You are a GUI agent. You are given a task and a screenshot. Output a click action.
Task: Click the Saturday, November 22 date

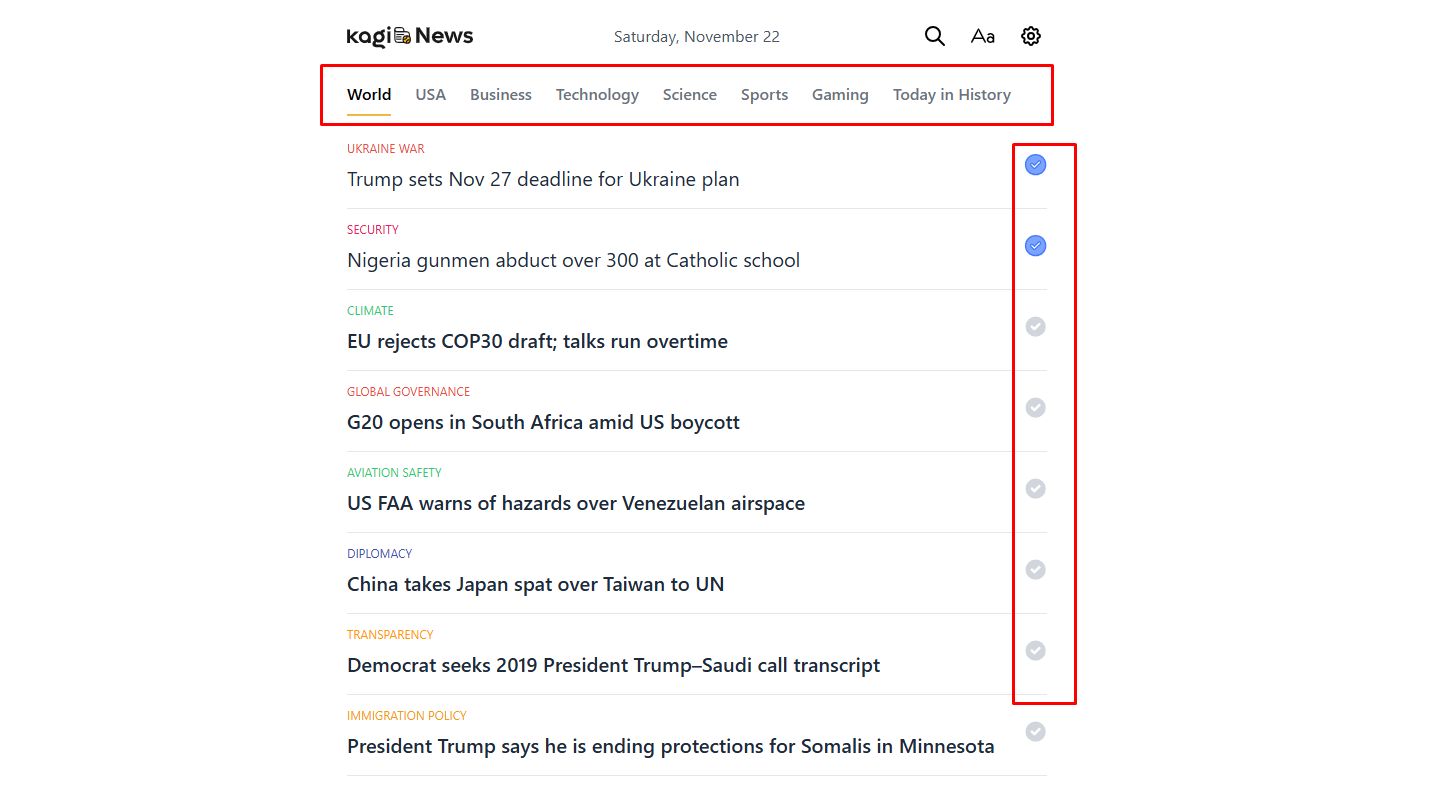[x=696, y=36]
